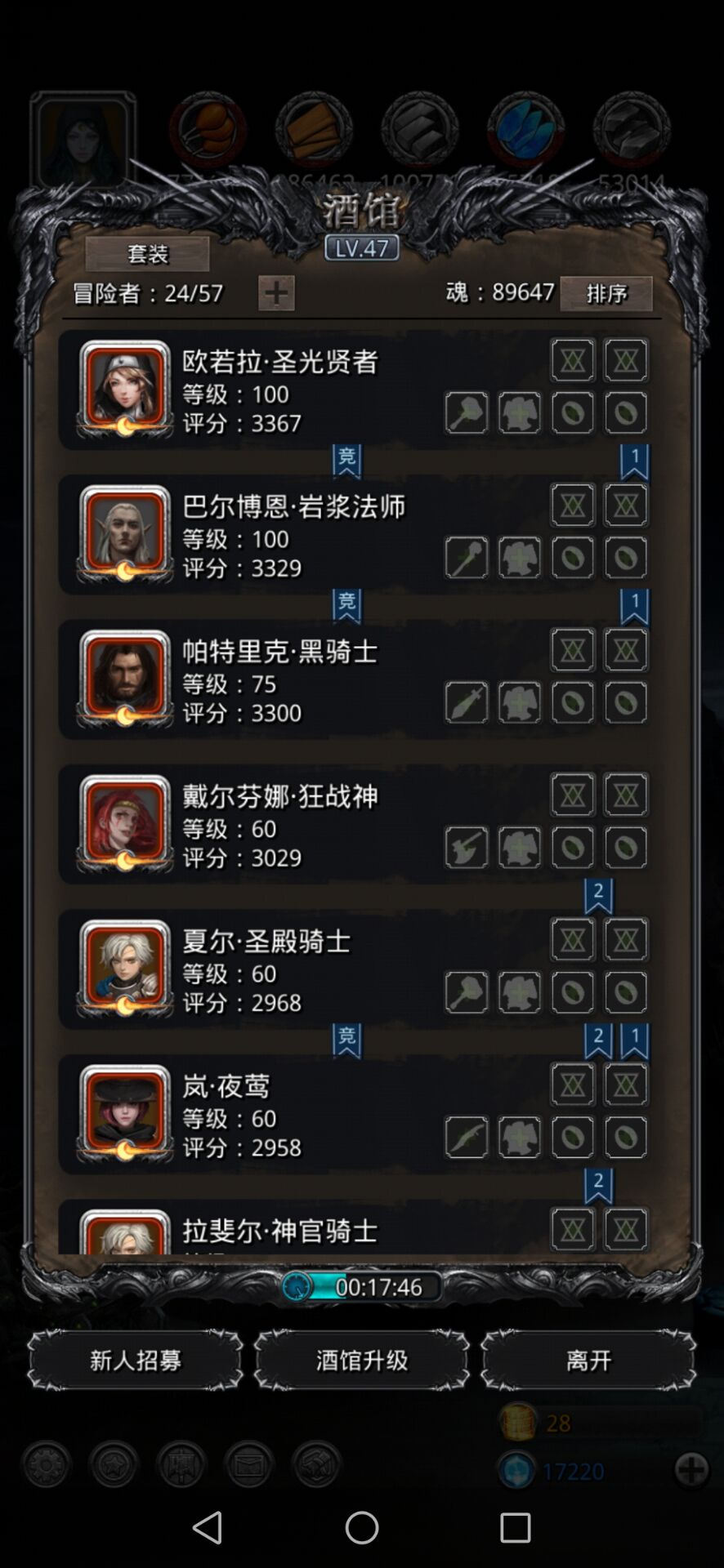Click the 新人招募 recruit button

135,1360
